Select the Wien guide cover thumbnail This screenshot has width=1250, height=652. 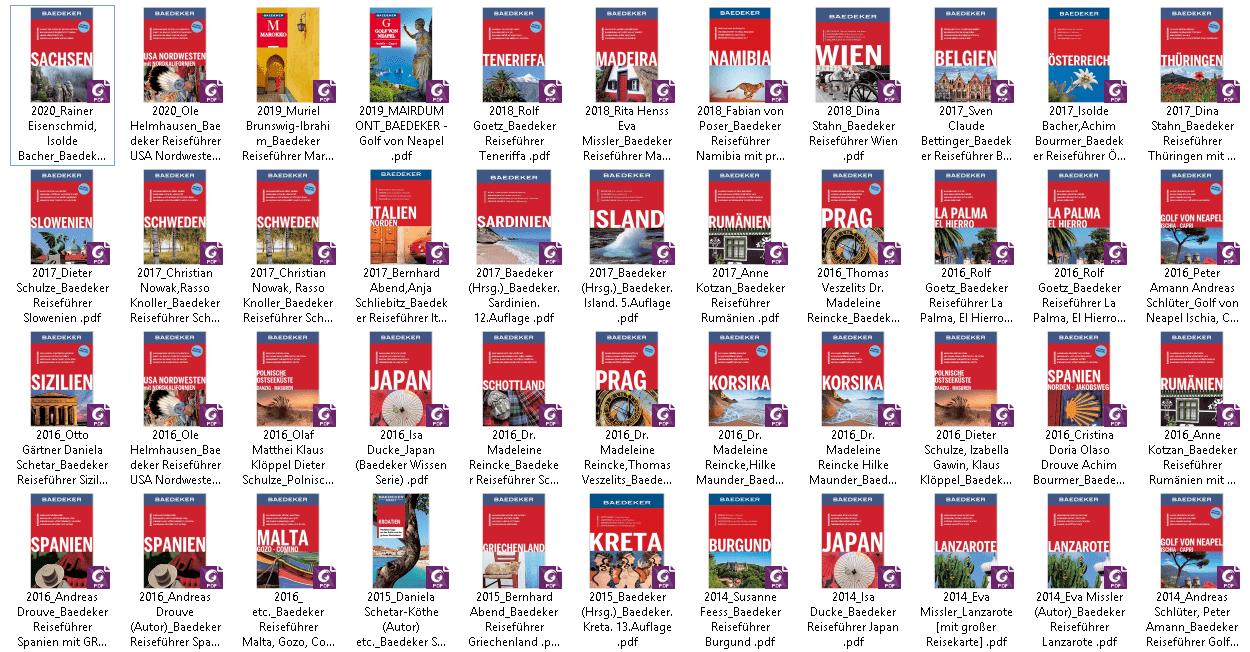854,54
